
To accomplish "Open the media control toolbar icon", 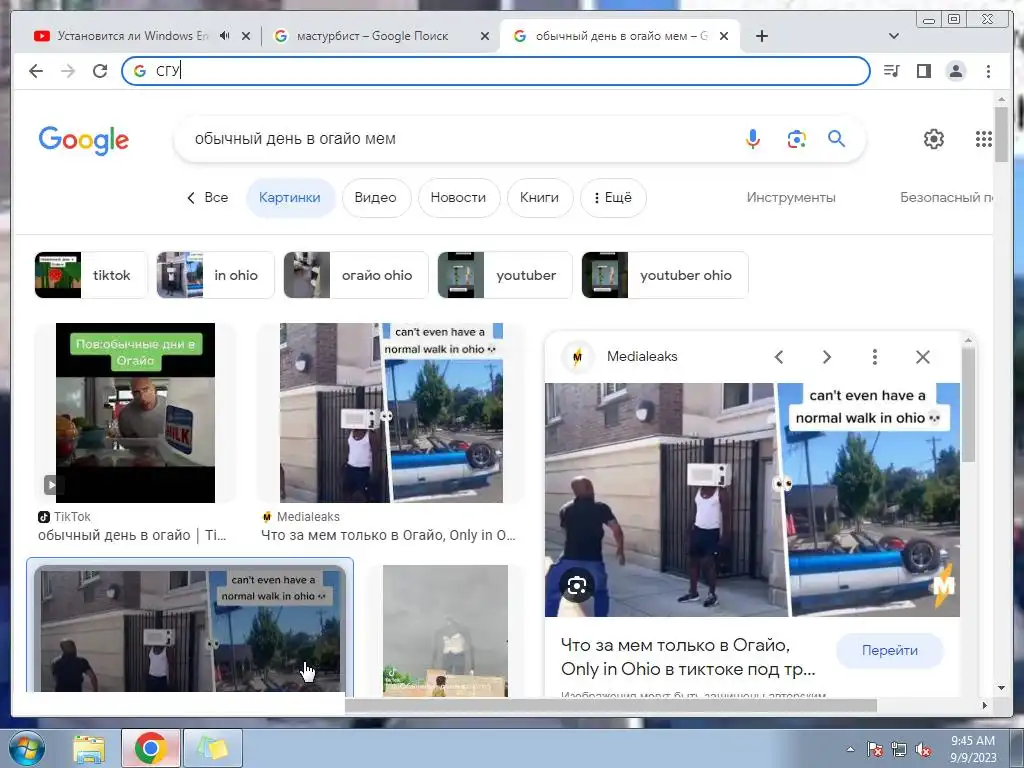I will coord(891,71).
